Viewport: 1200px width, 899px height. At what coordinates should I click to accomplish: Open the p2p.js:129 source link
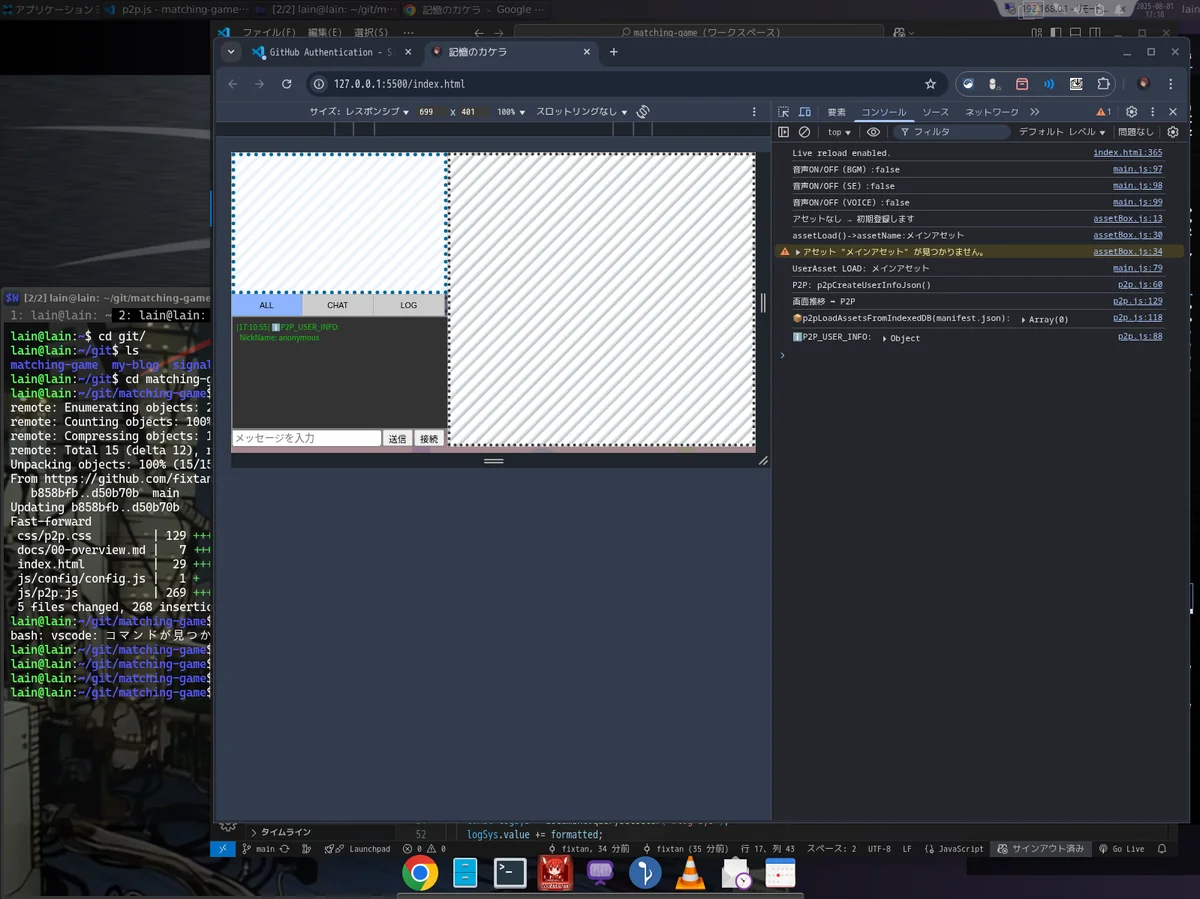pyautogui.click(x=1139, y=301)
